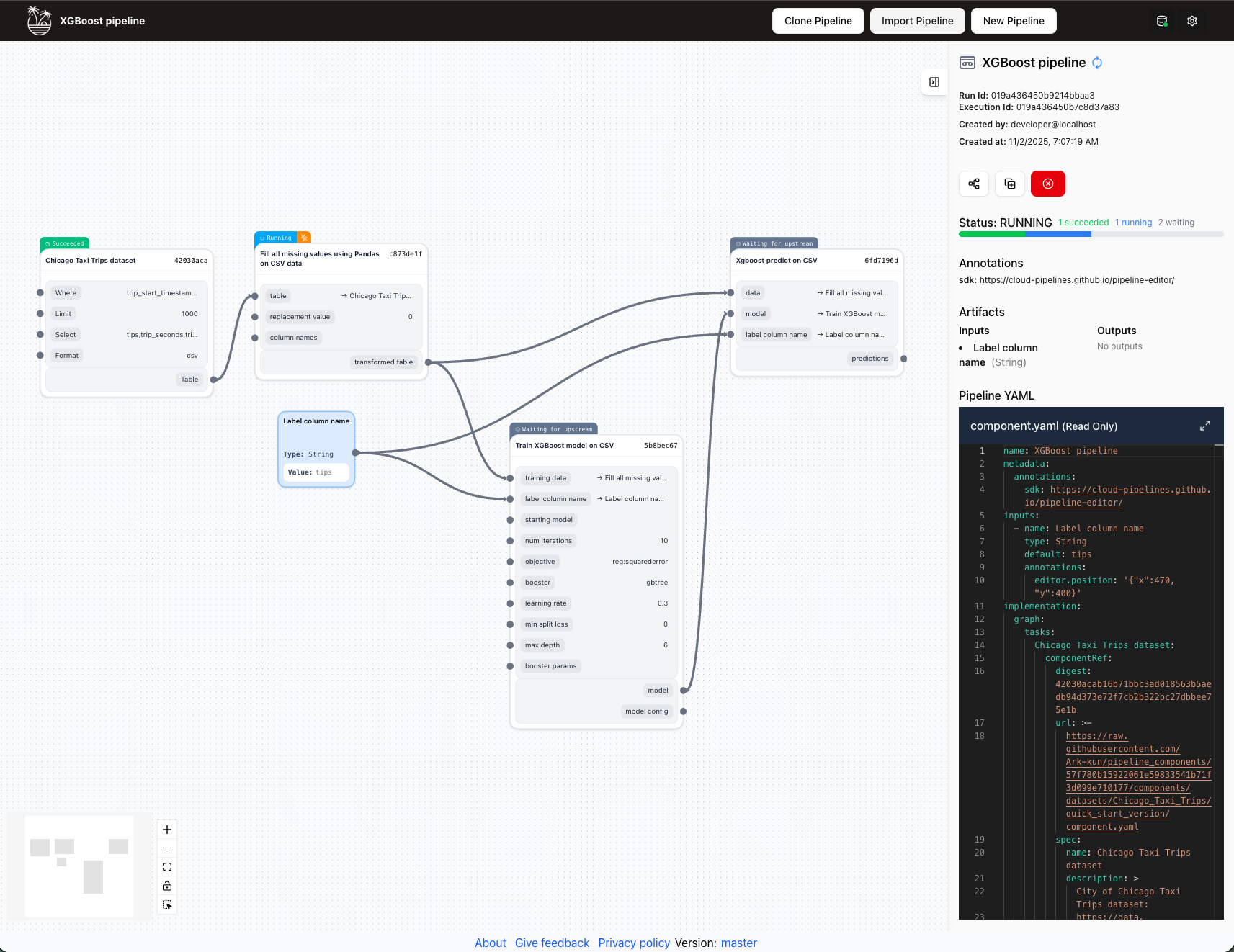The height and width of the screenshot is (952, 1234).
Task: Click the refresh icon beside XGBoost pipeline title
Action: tap(1097, 63)
